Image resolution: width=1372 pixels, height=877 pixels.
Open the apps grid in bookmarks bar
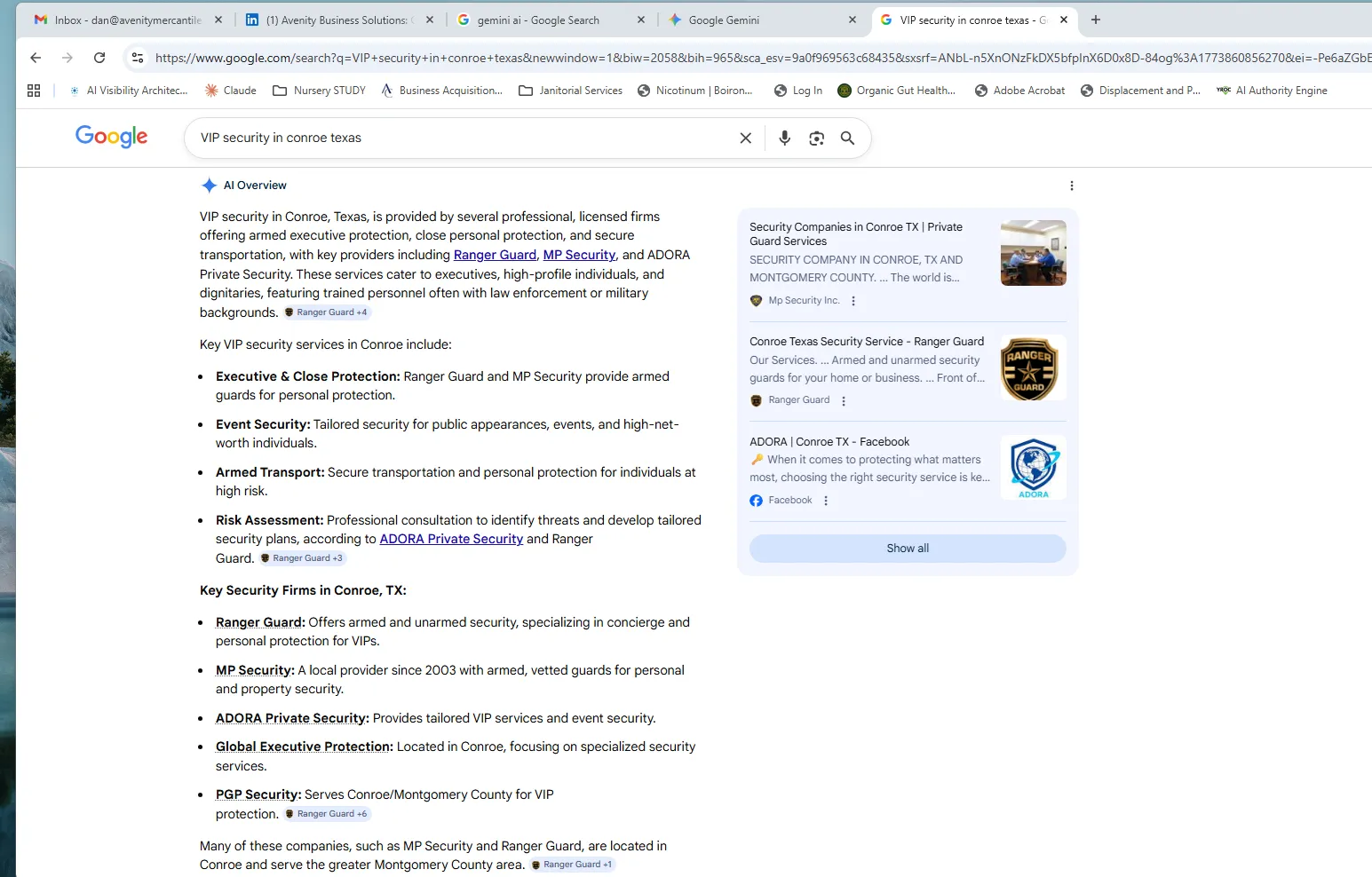(34, 91)
